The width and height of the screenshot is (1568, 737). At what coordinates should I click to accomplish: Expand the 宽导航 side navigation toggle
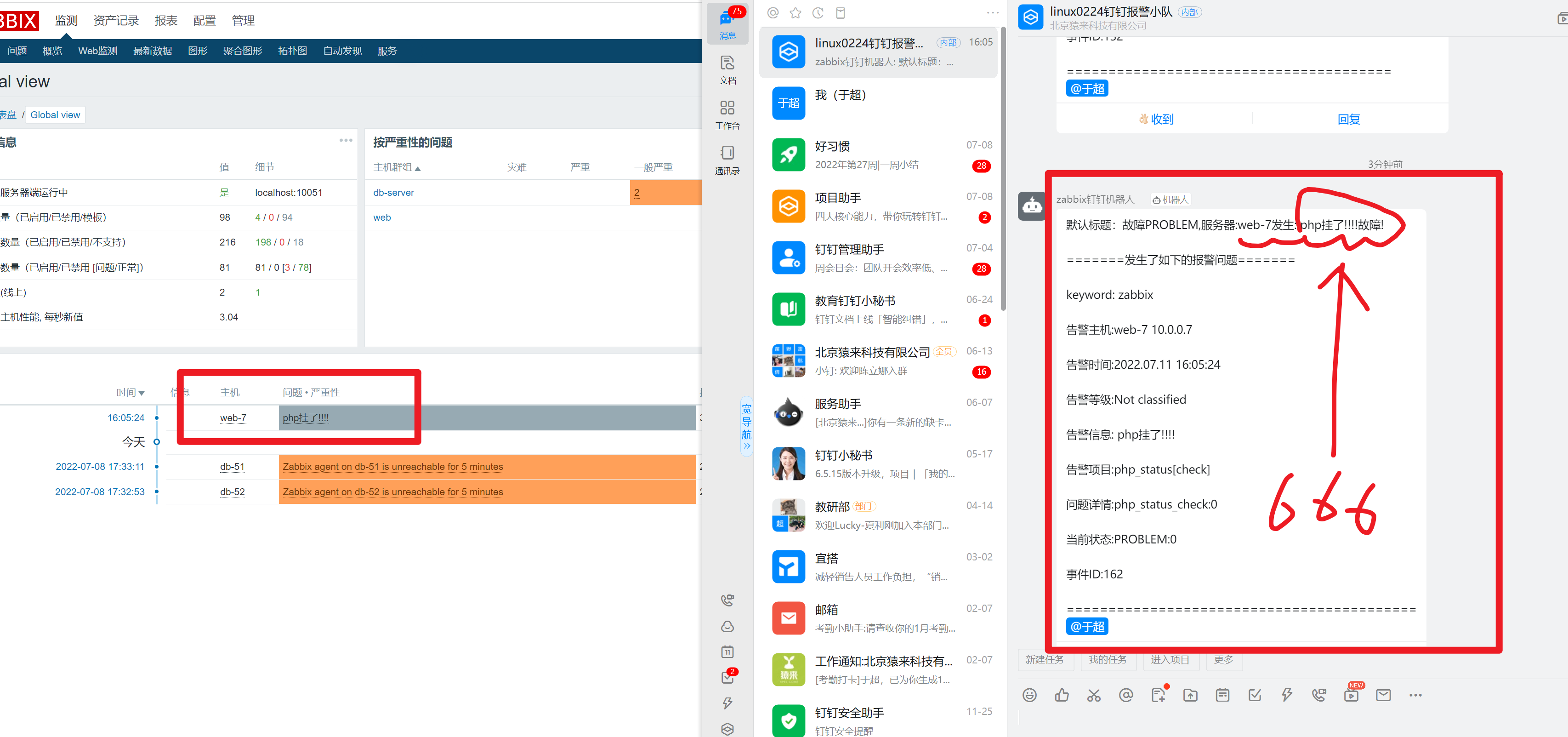coord(746,426)
